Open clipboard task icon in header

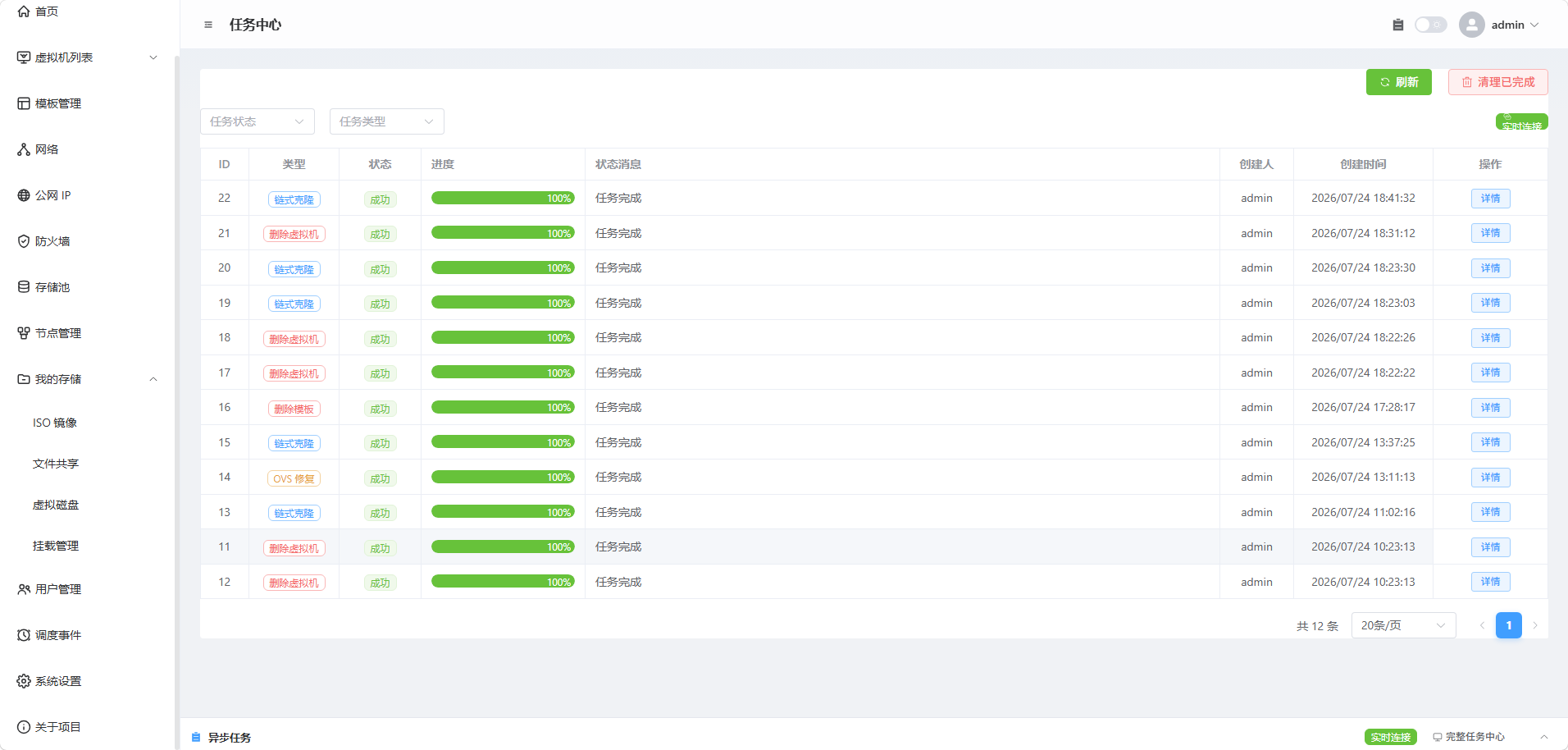pos(1398,25)
